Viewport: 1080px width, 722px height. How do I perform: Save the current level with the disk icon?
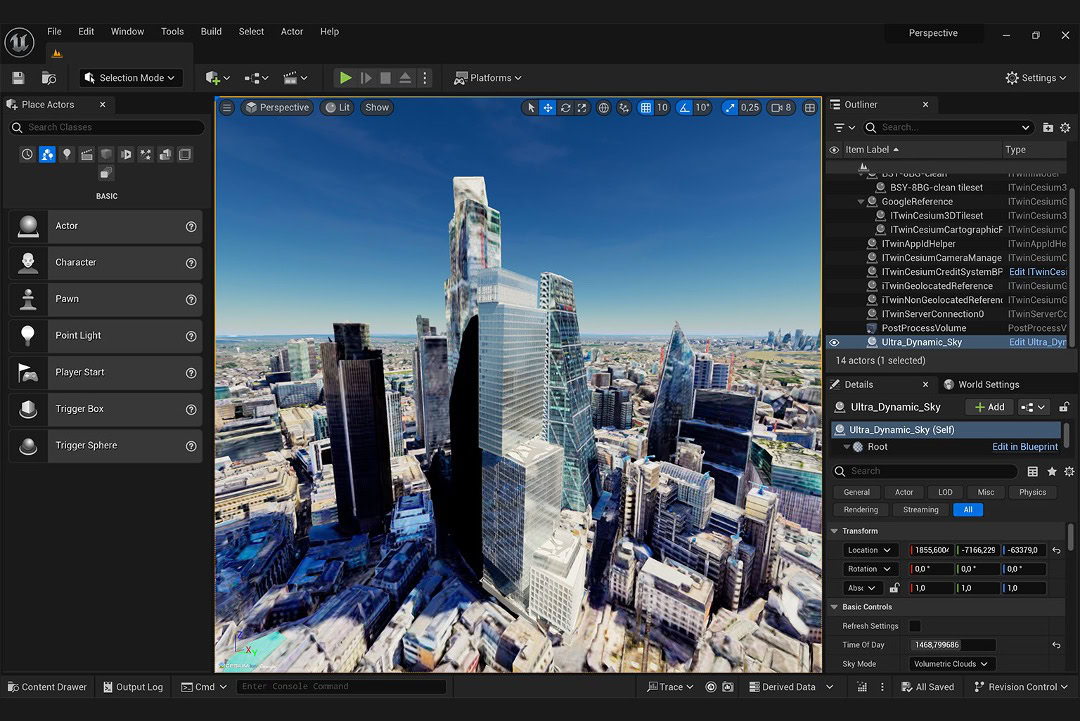(x=18, y=78)
